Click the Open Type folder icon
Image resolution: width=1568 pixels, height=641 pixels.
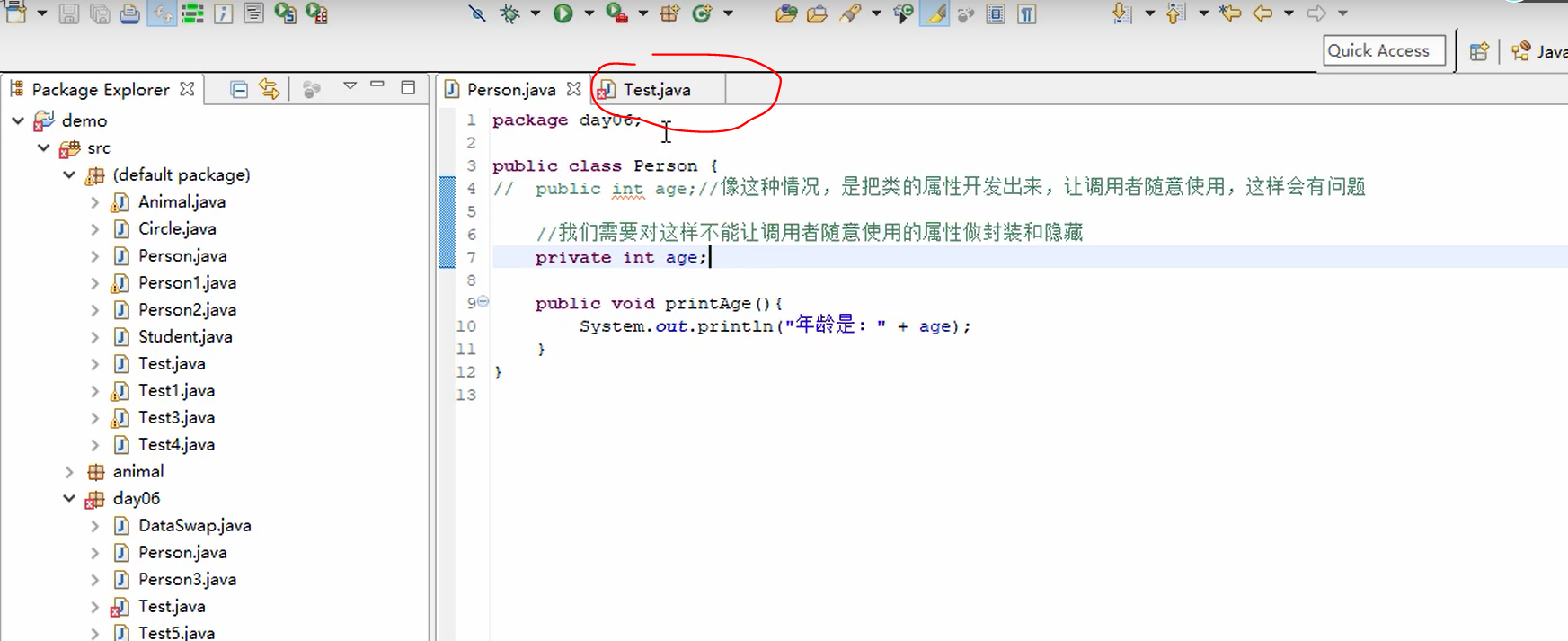coord(786,13)
